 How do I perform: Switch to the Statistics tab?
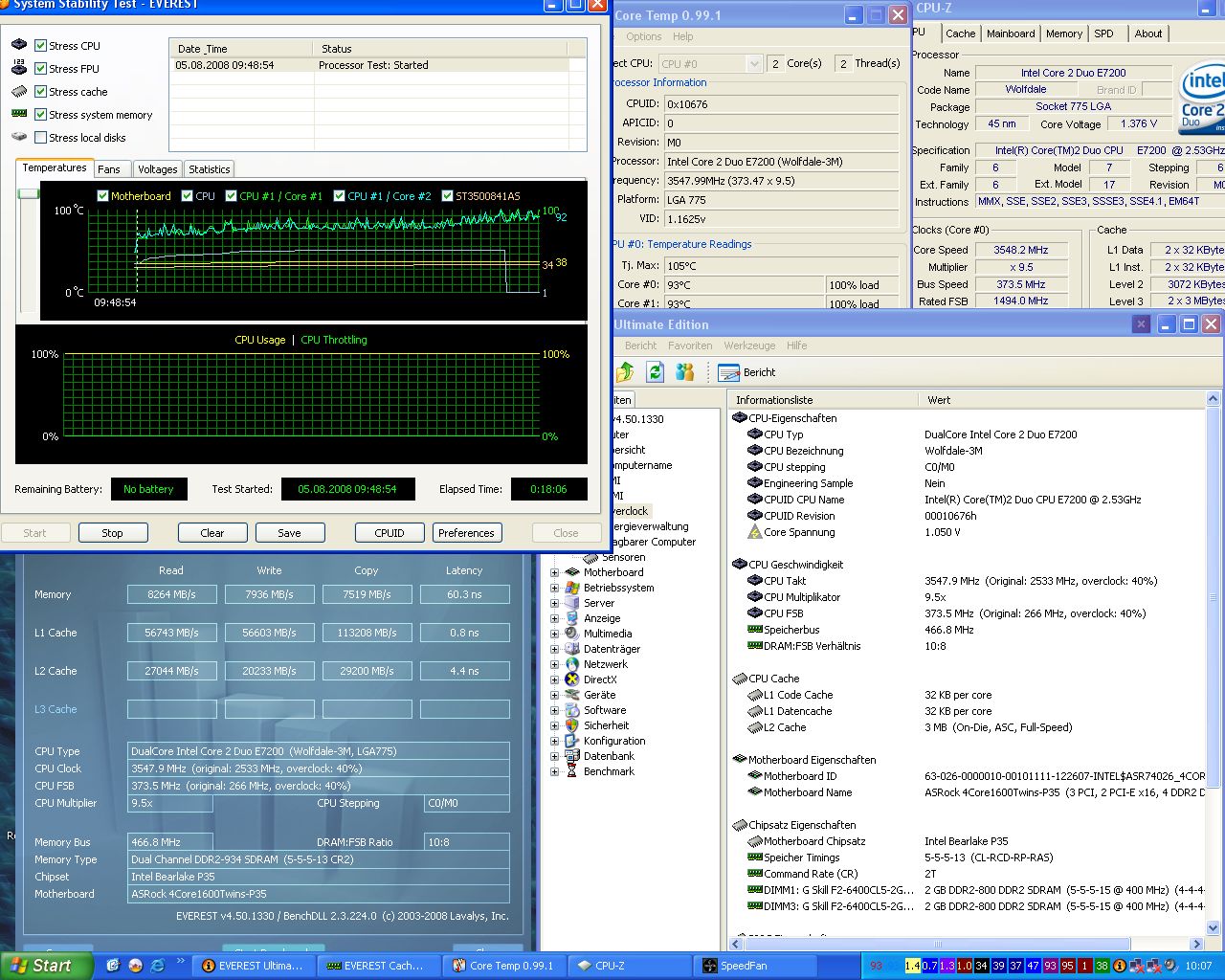[x=209, y=169]
